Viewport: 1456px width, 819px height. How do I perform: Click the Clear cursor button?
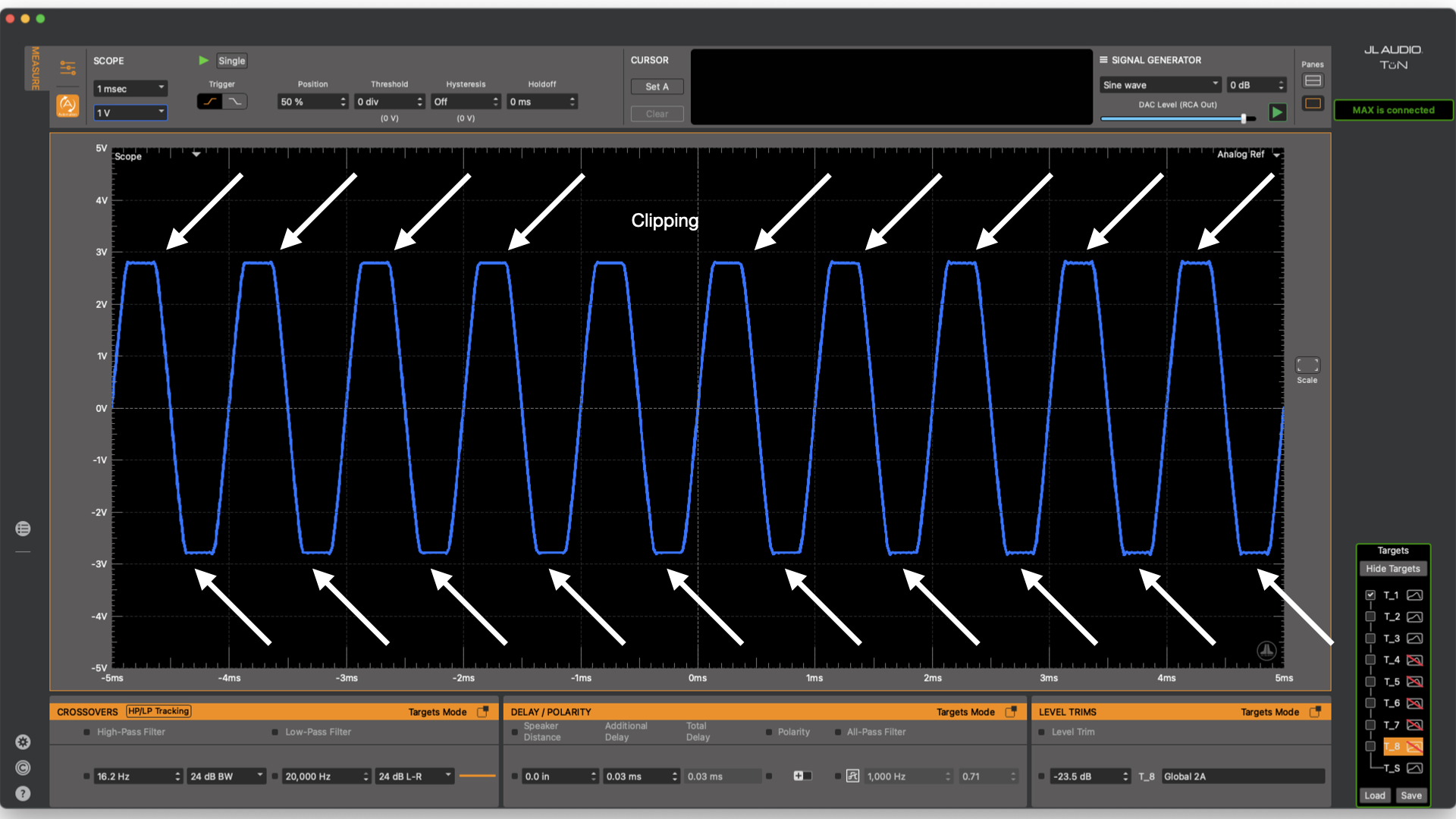pyautogui.click(x=657, y=114)
